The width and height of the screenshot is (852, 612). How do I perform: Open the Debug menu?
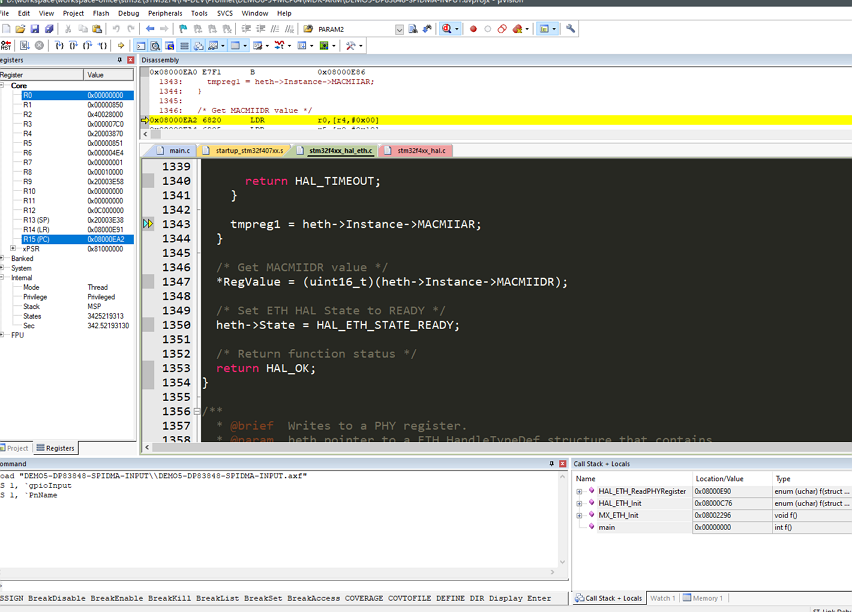128,13
